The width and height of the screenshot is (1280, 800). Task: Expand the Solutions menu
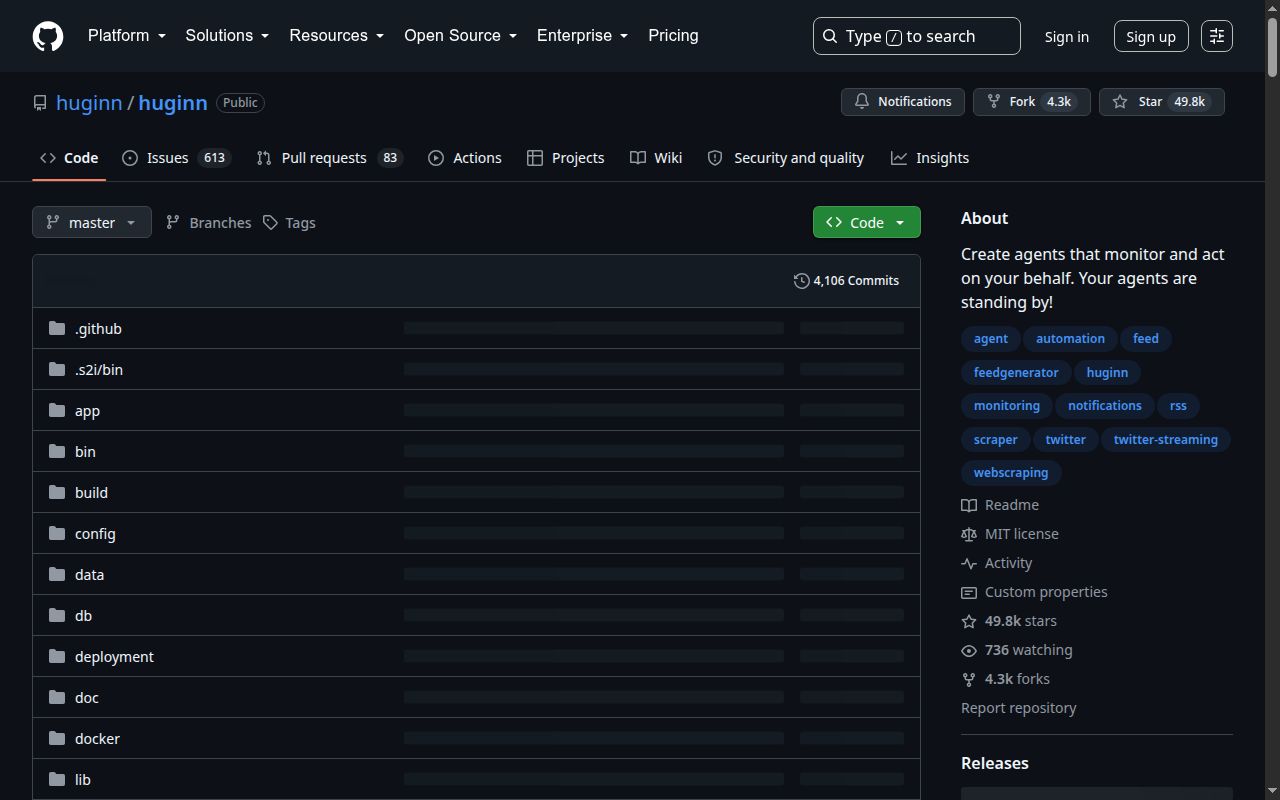click(x=228, y=35)
